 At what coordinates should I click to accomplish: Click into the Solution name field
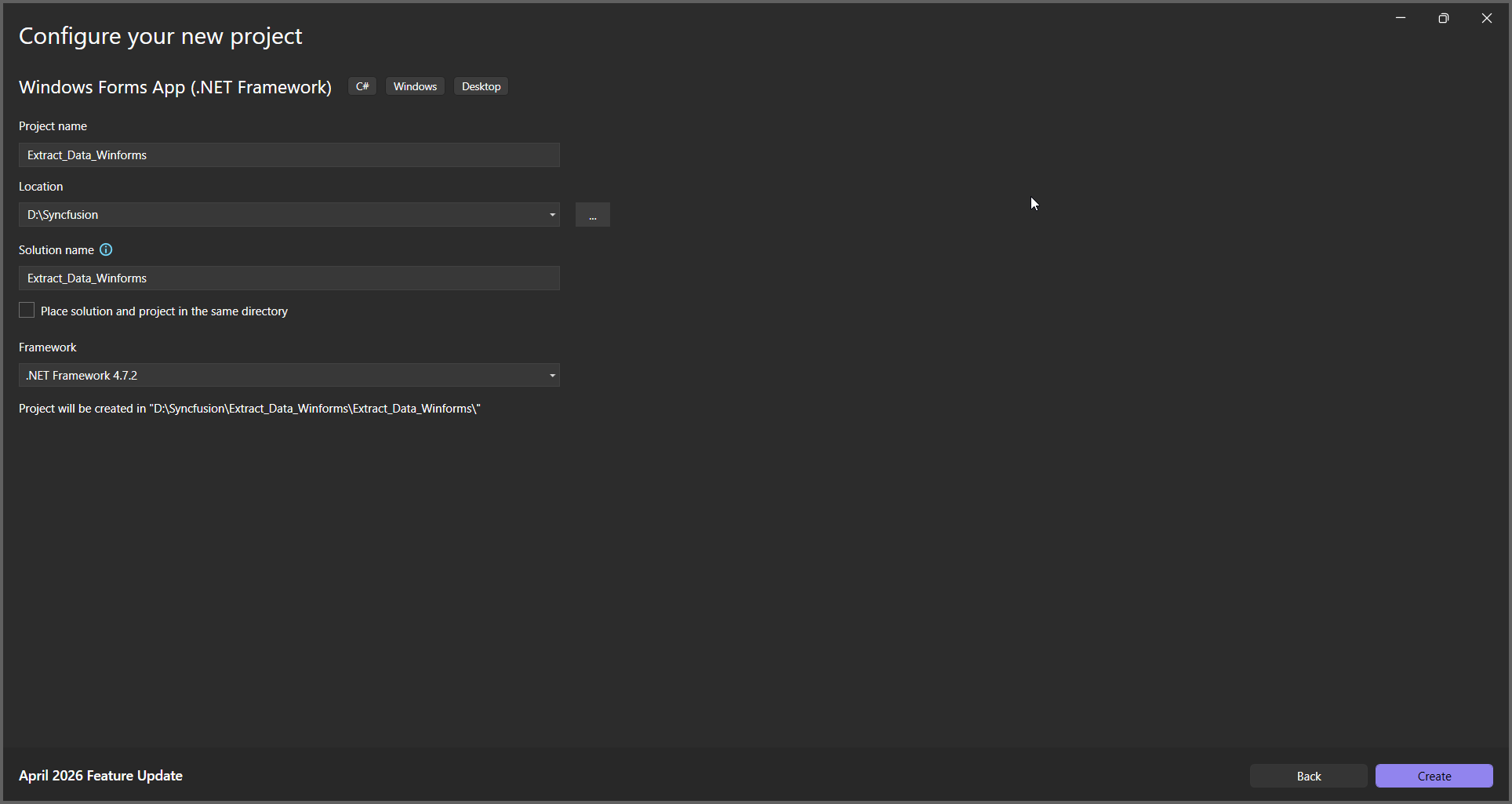(289, 278)
